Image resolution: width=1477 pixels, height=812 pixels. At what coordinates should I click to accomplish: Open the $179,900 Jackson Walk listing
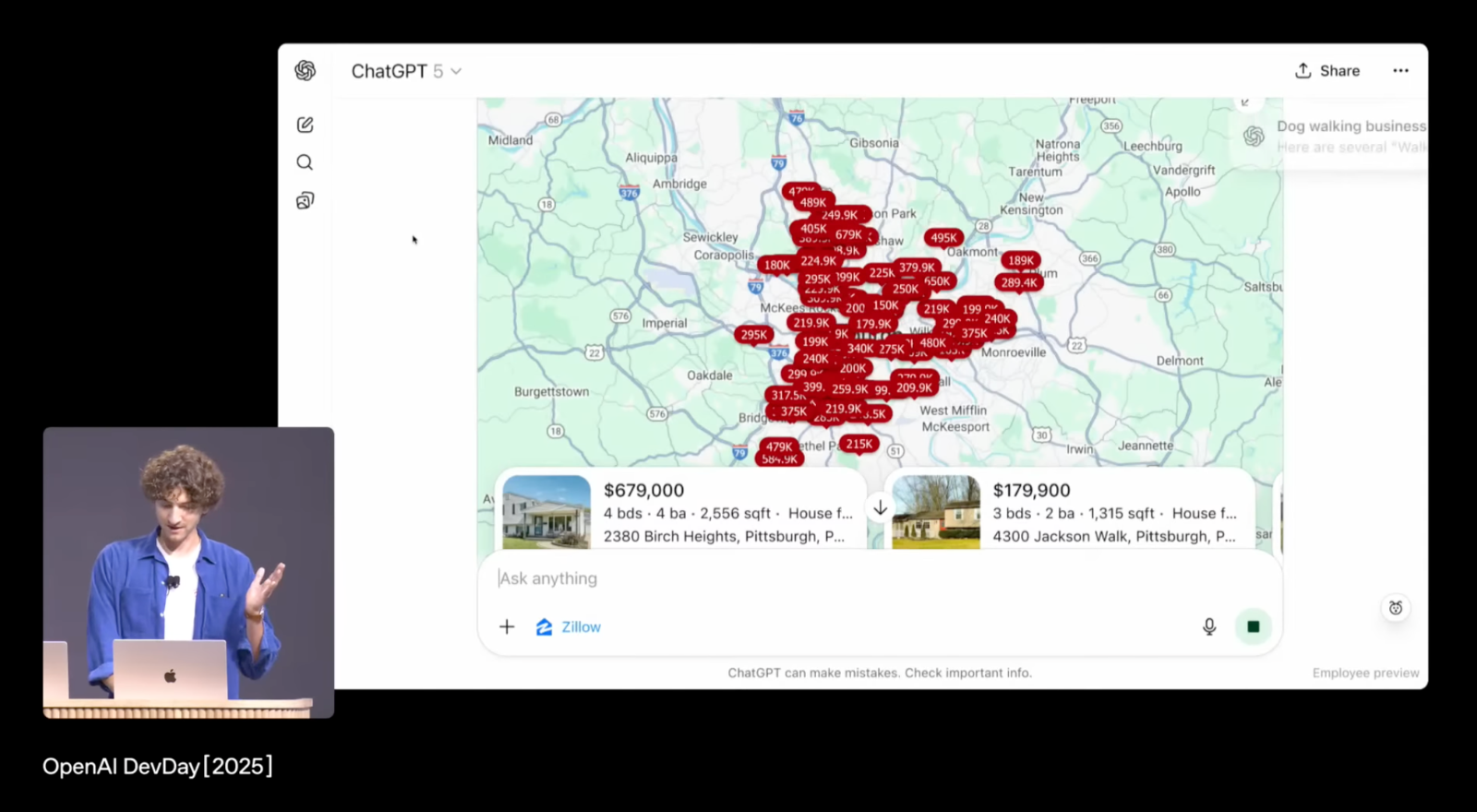click(1069, 512)
